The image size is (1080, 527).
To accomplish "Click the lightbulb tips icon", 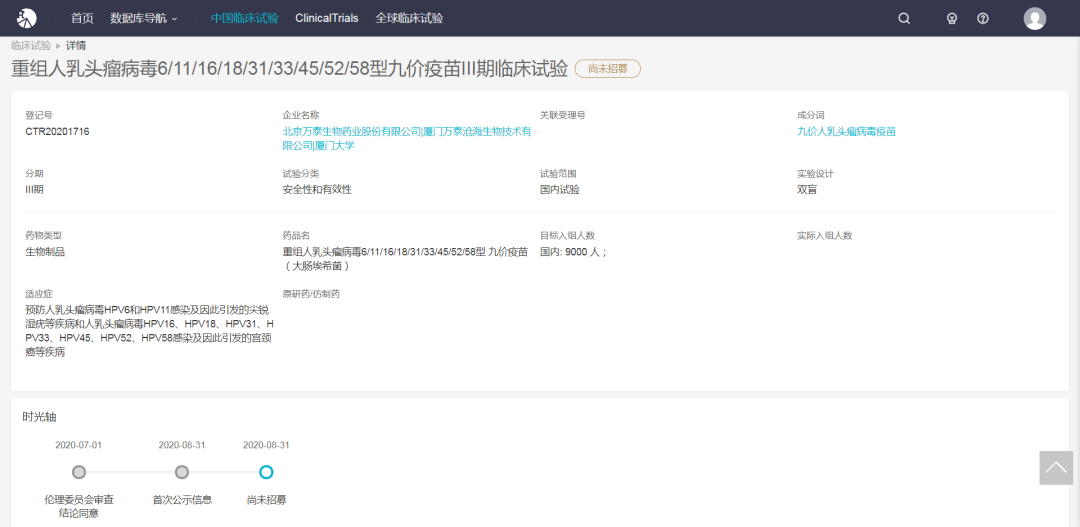I will [952, 19].
